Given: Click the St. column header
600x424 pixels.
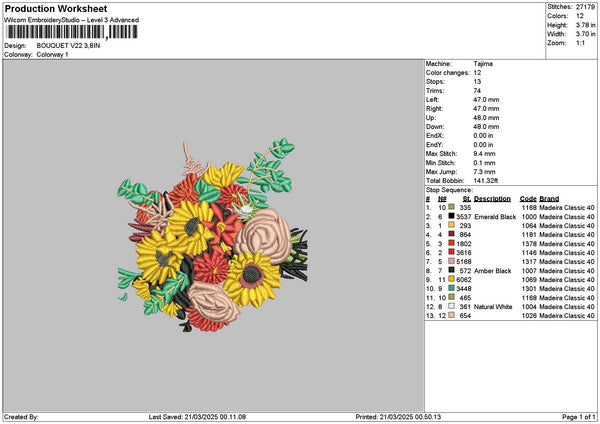Looking at the screenshot, I should [466, 198].
